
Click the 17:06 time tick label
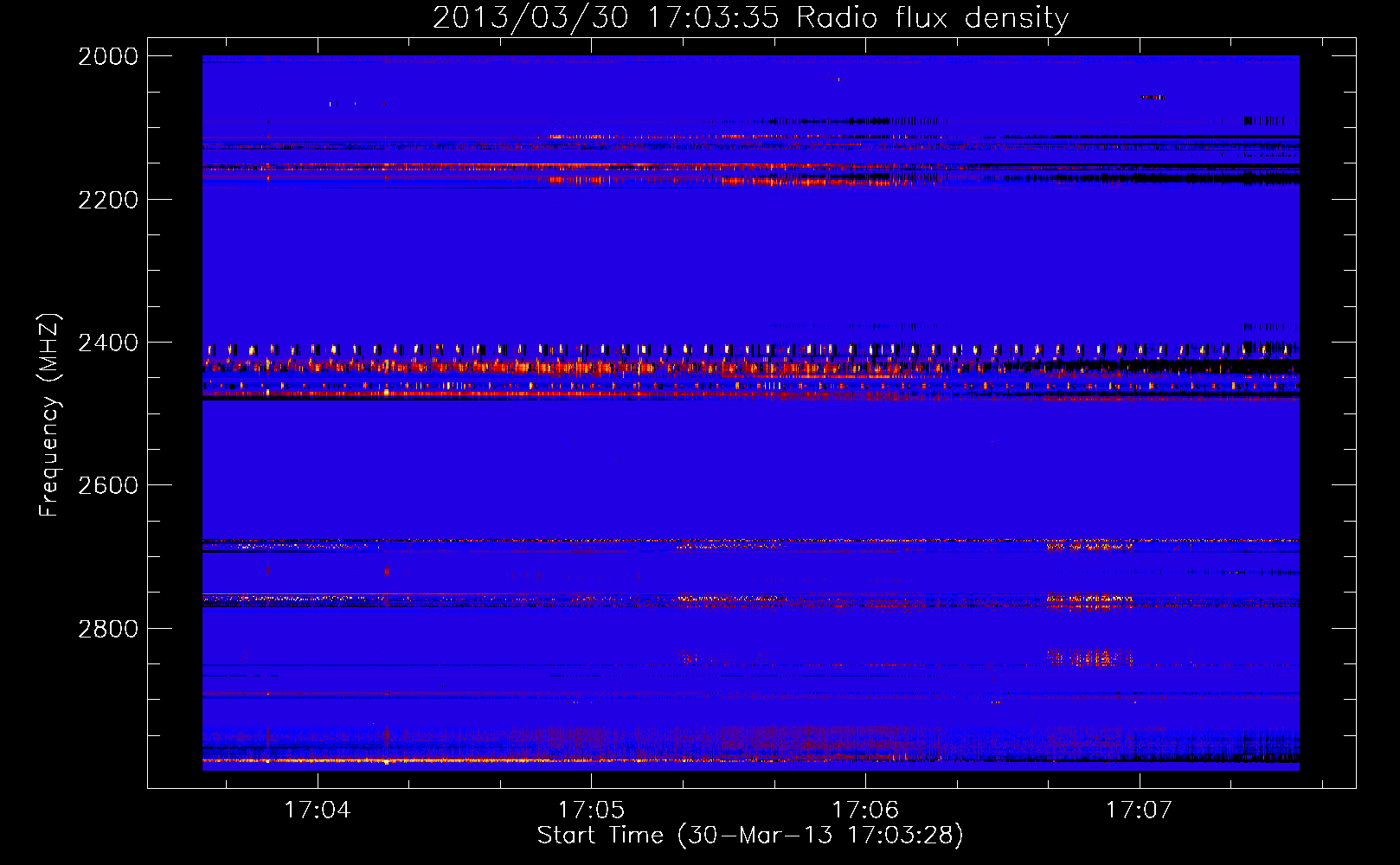pos(866,810)
